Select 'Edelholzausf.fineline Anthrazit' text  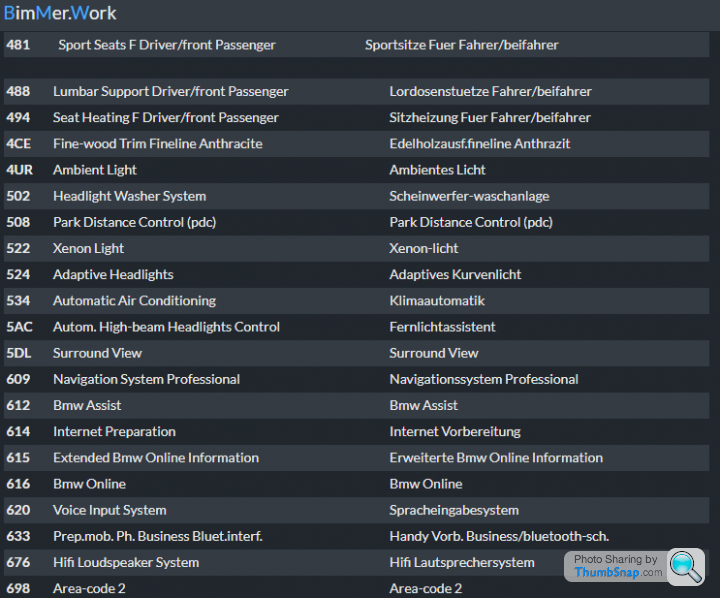480,144
